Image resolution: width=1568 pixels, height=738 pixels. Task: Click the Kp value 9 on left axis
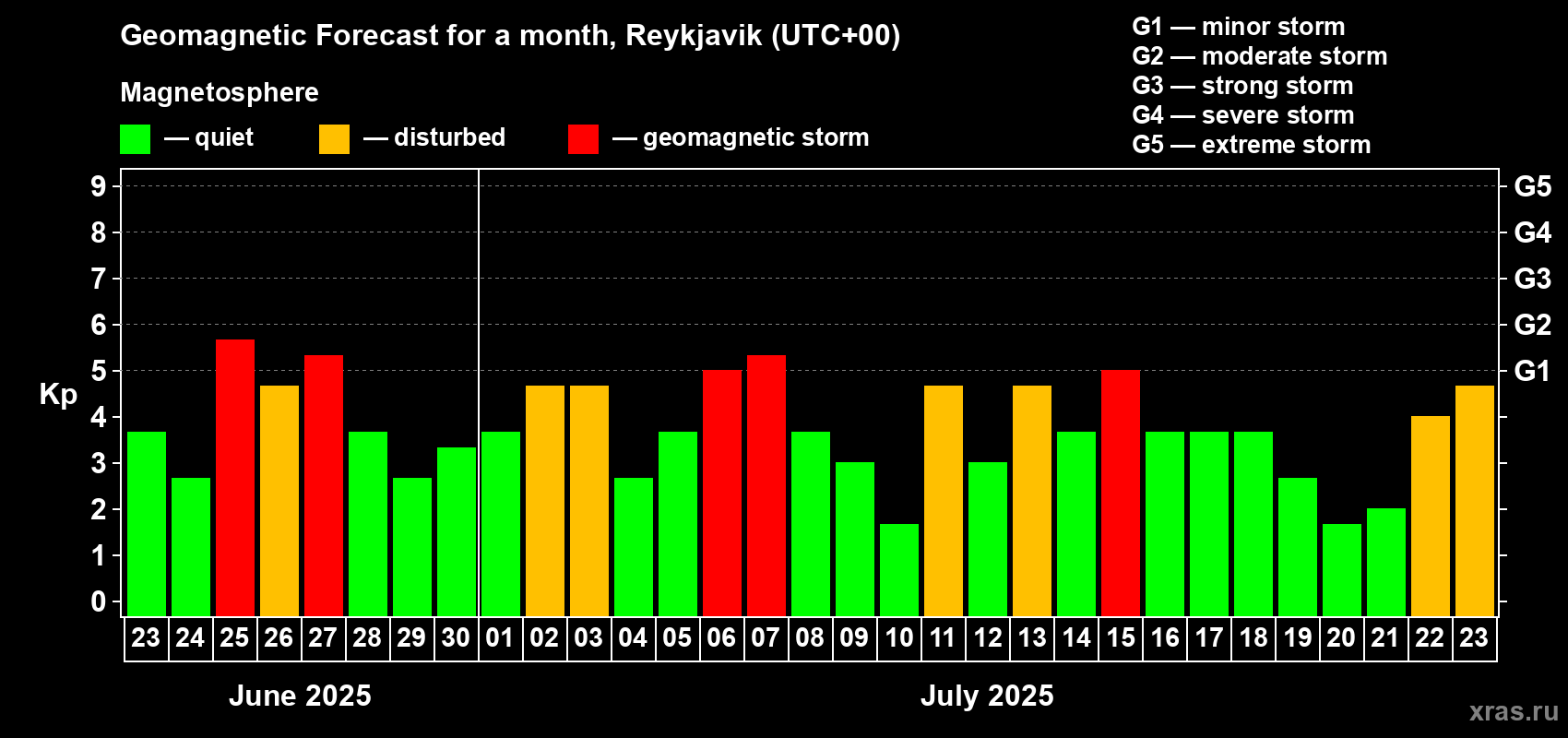pyautogui.click(x=99, y=186)
